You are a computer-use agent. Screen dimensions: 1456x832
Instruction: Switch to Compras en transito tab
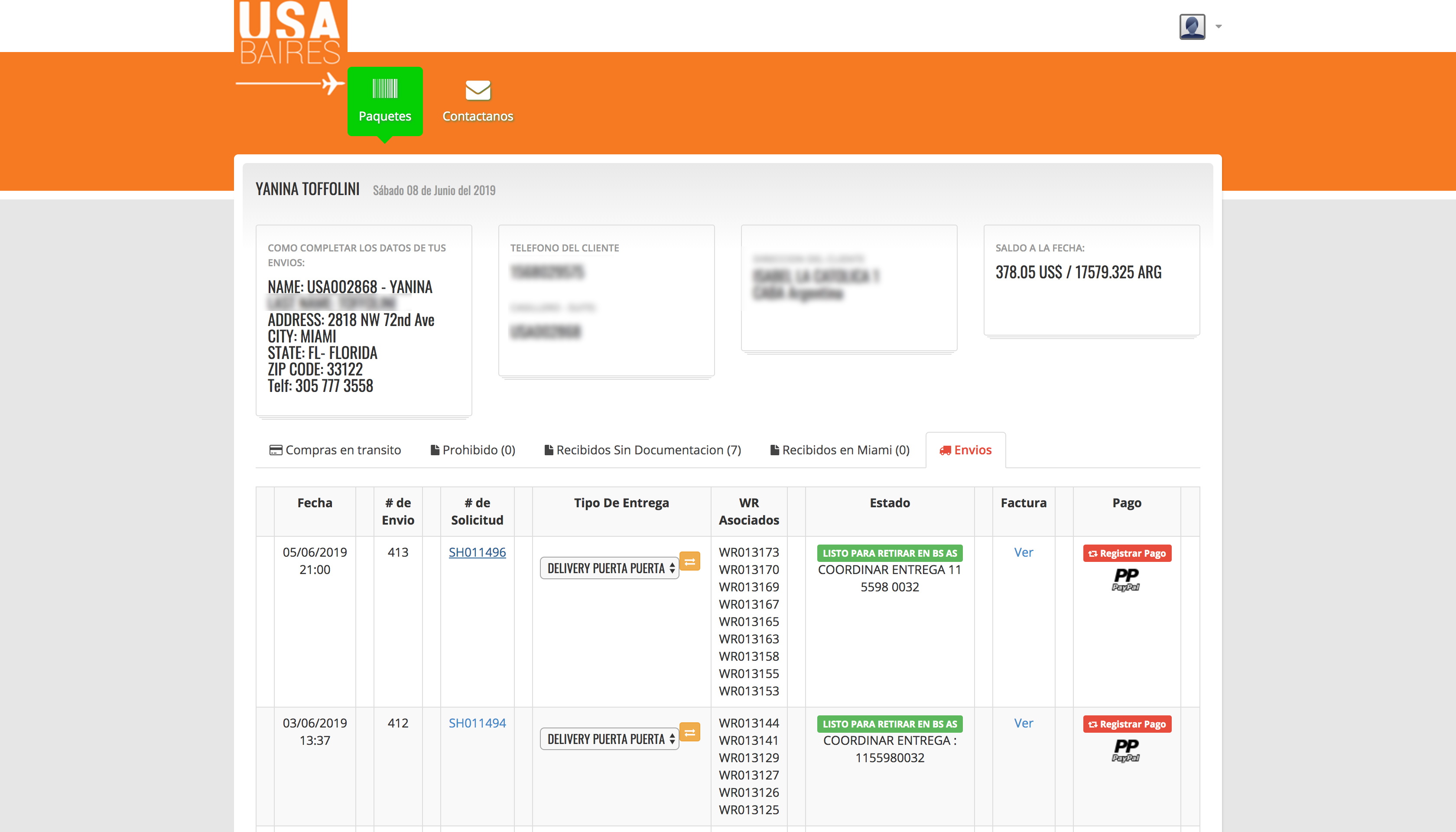335,450
